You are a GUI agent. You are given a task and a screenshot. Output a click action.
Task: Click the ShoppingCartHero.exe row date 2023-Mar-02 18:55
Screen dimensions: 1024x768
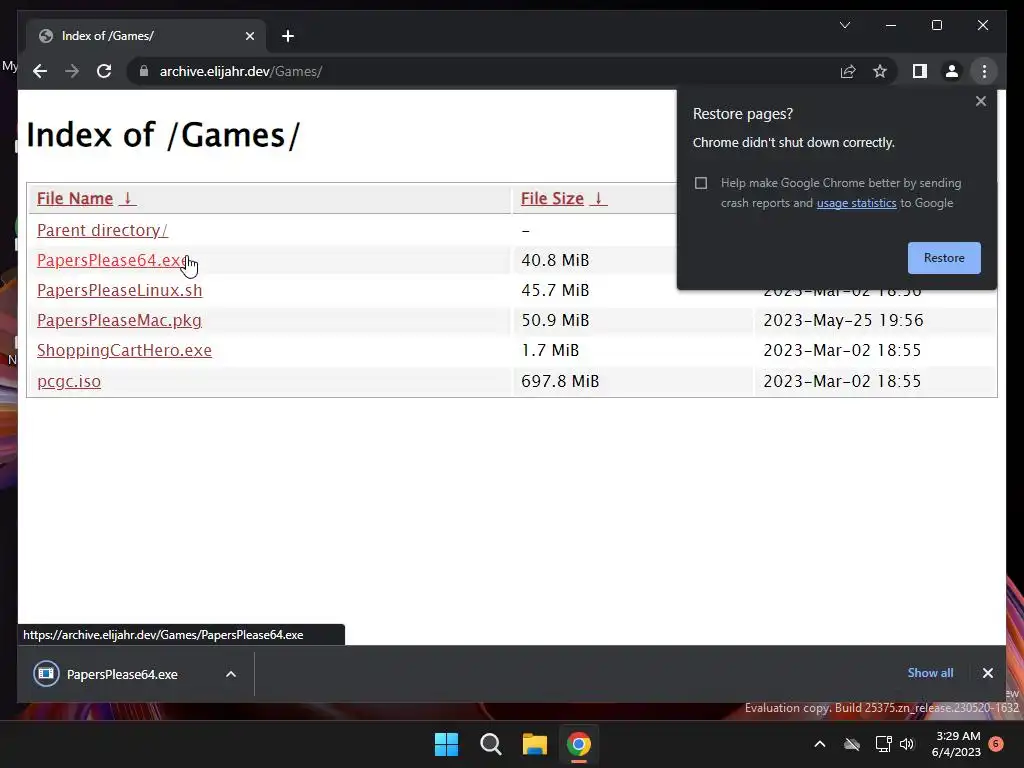click(x=842, y=351)
